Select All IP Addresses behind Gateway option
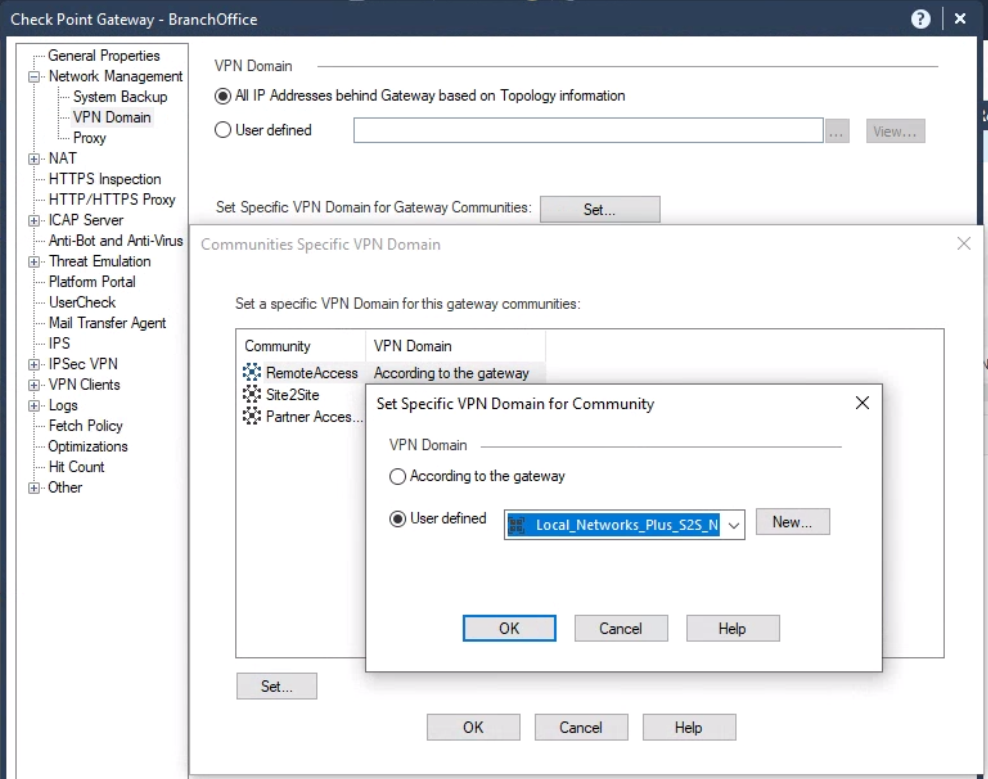Image resolution: width=988 pixels, height=779 pixels. 222,96
